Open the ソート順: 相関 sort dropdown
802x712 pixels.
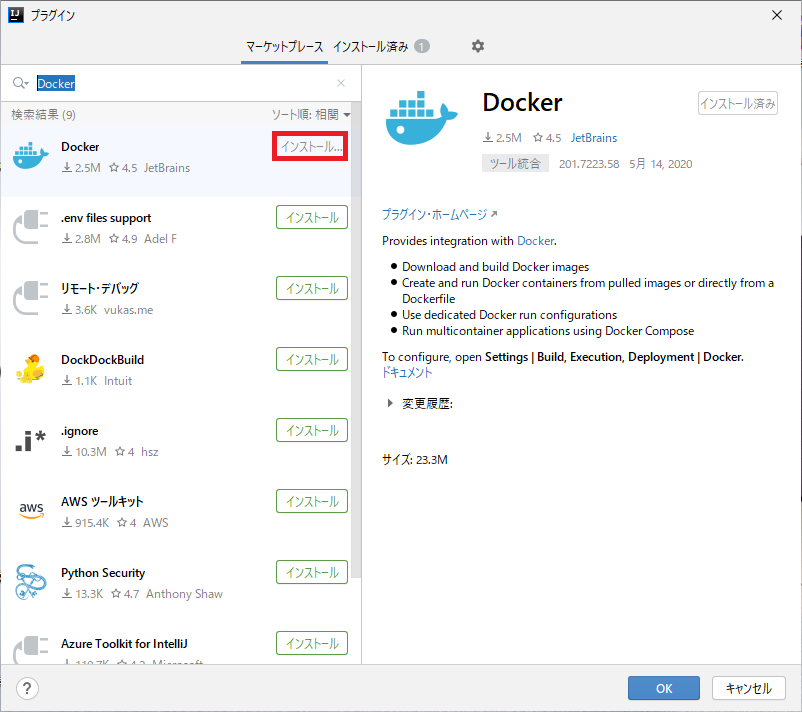[310, 115]
